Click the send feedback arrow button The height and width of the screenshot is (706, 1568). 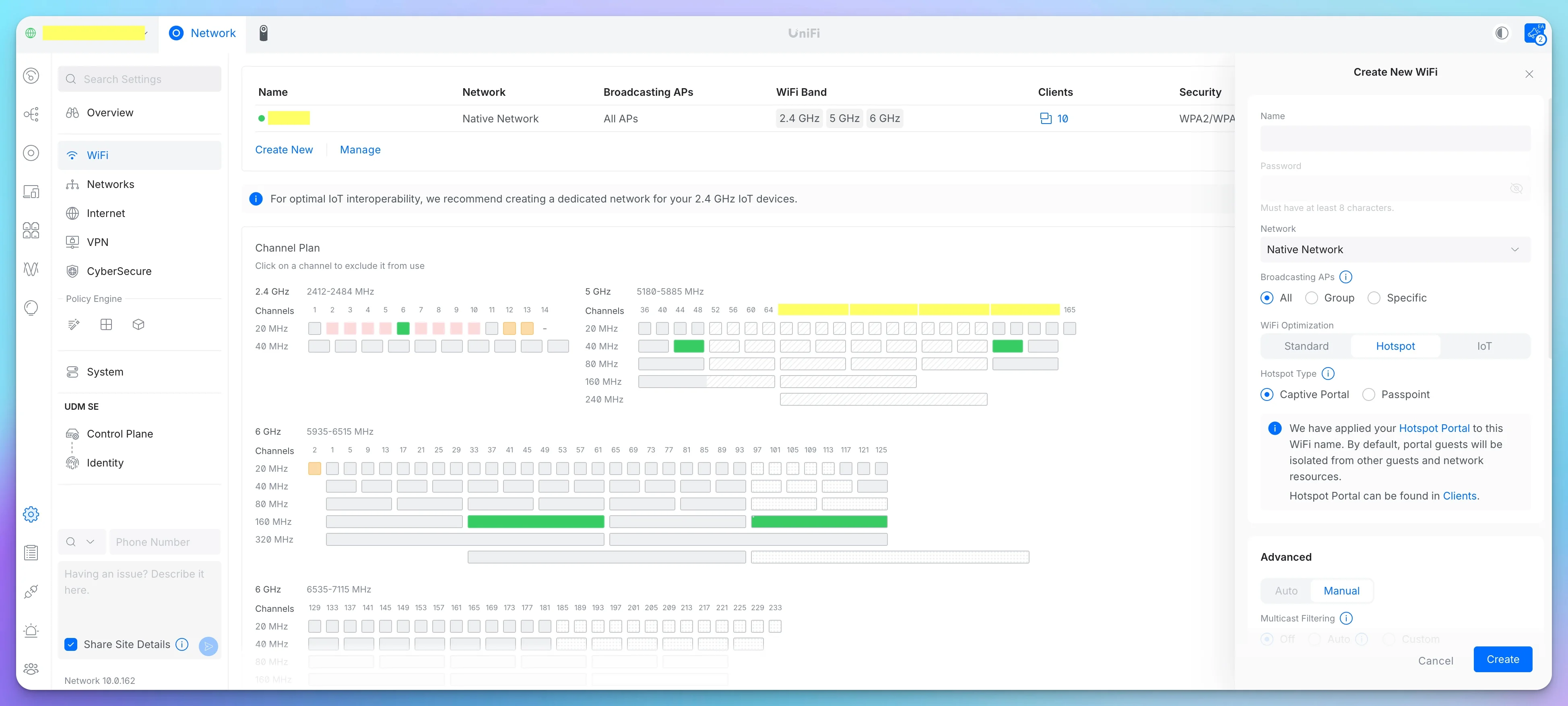[208, 646]
